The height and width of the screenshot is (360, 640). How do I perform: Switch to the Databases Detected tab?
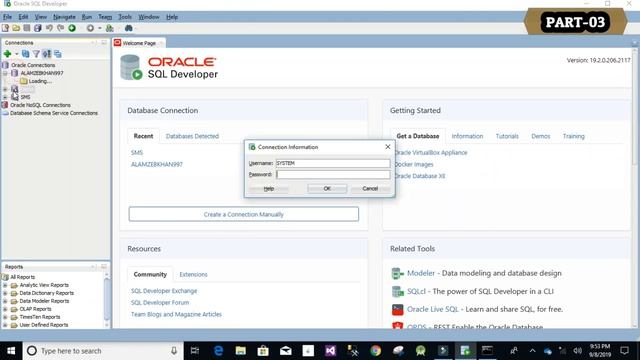pos(192,136)
